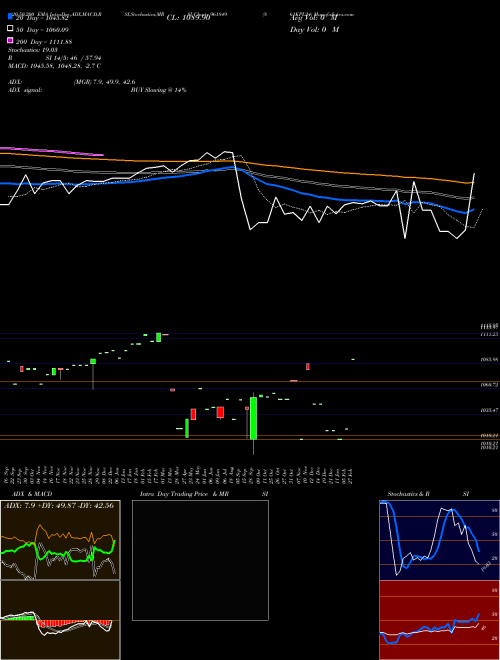Open the MACD histogram panel

coord(60,620)
